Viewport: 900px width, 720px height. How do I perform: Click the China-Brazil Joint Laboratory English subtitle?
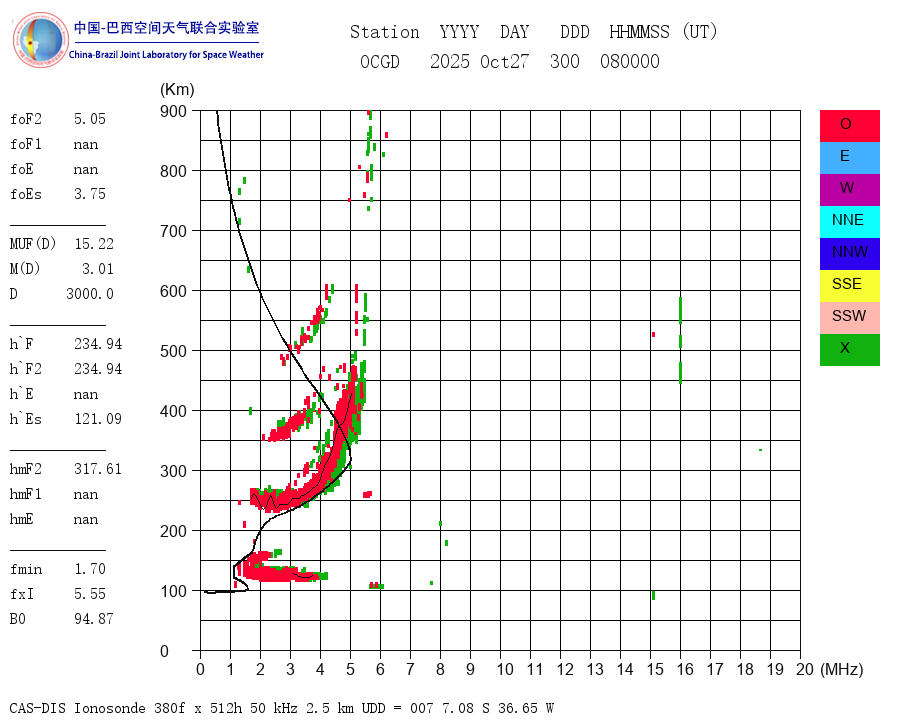(x=166, y=55)
